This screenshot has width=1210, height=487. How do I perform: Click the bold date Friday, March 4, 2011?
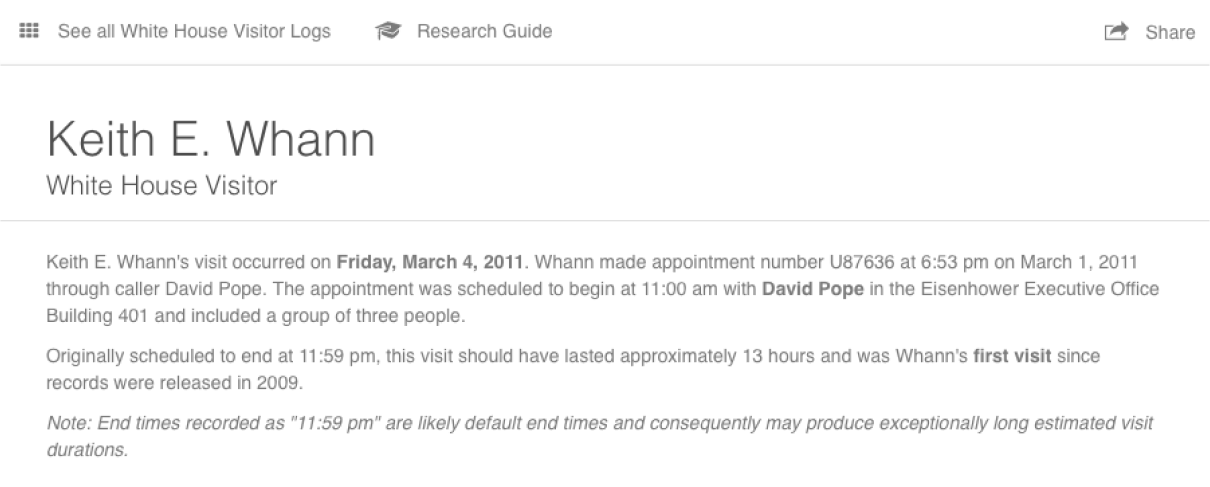click(431, 263)
